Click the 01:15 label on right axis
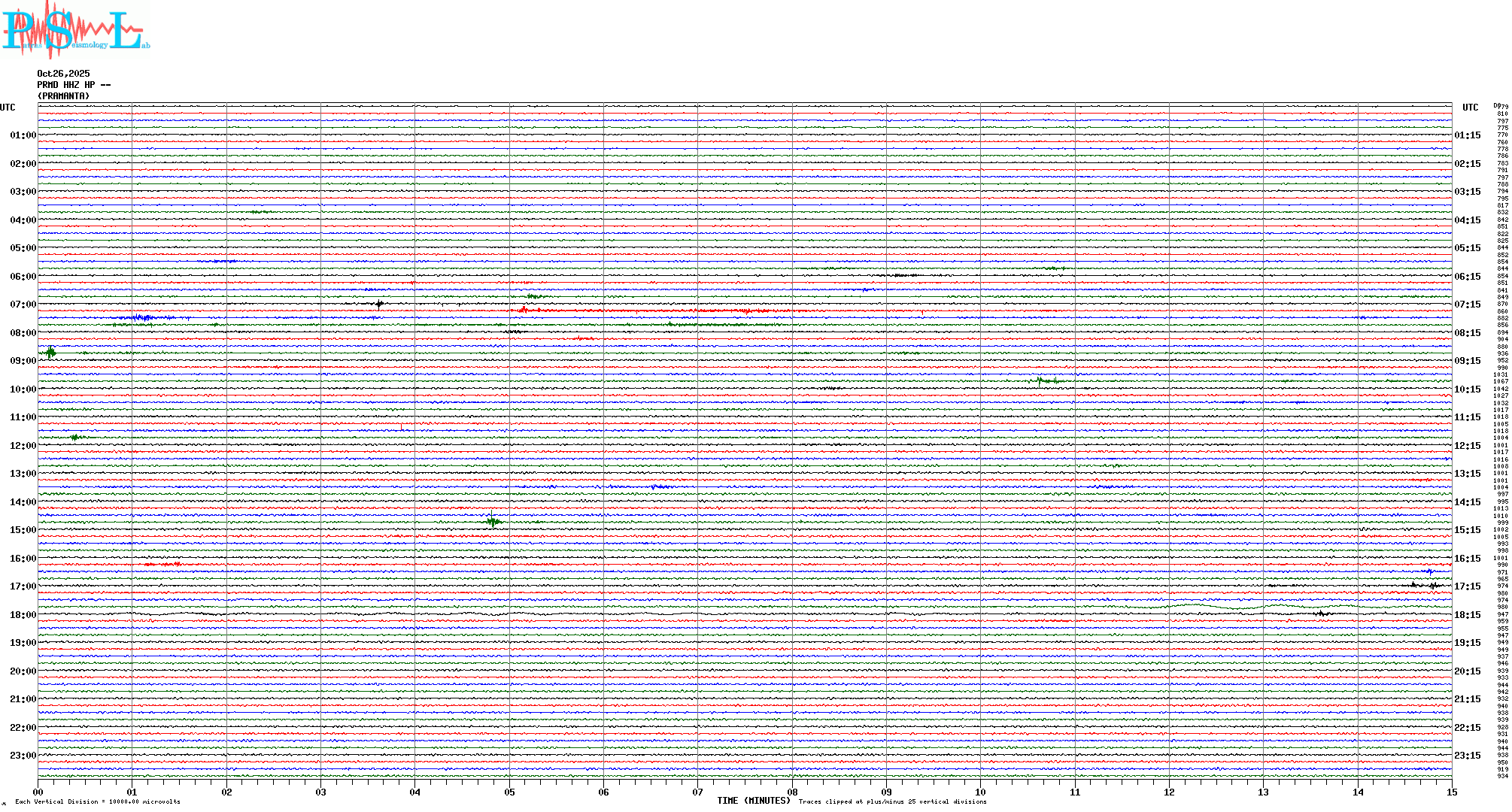 tap(1467, 135)
